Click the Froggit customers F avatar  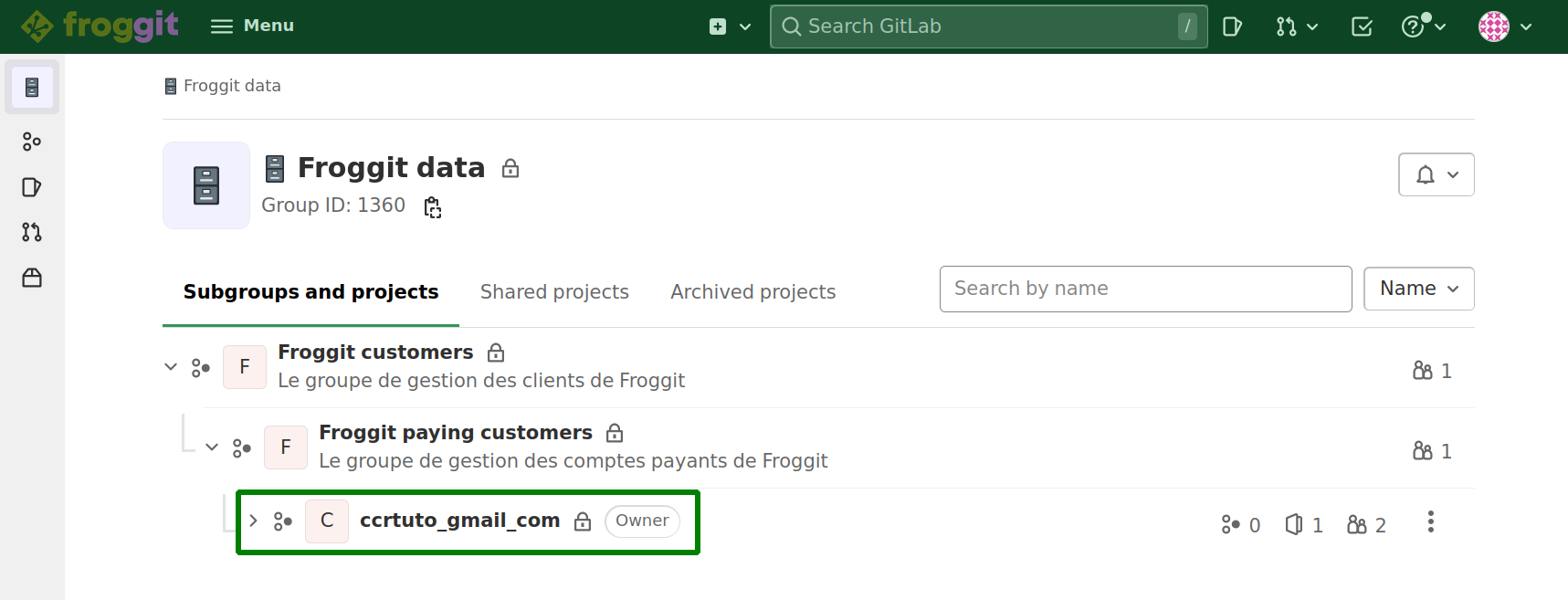[x=245, y=367]
